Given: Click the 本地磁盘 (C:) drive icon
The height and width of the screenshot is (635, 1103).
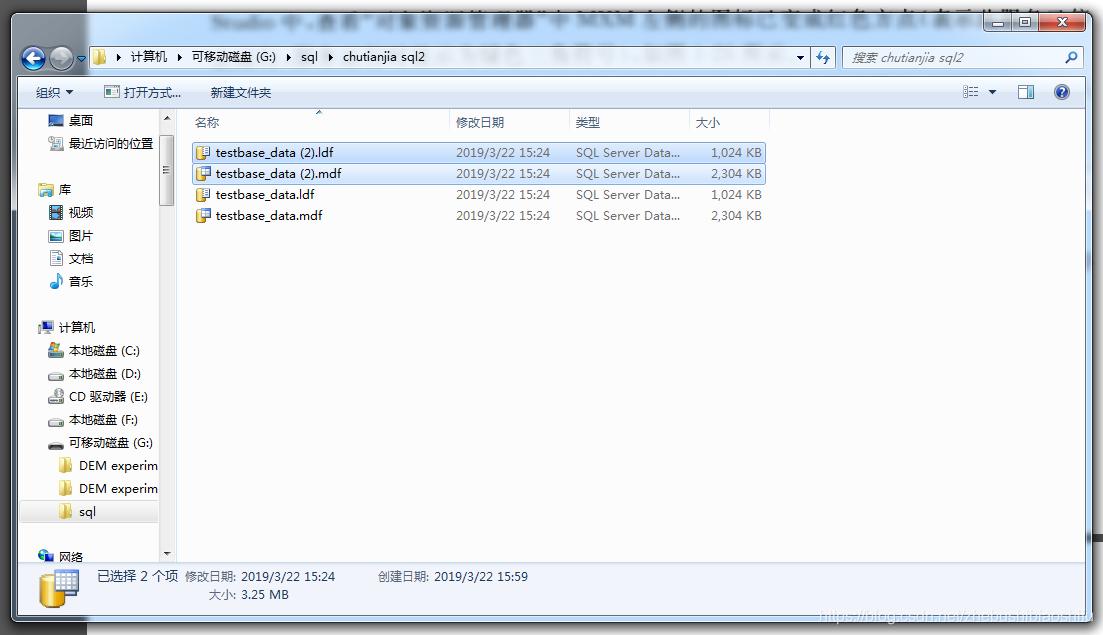Looking at the screenshot, I should (x=56, y=350).
